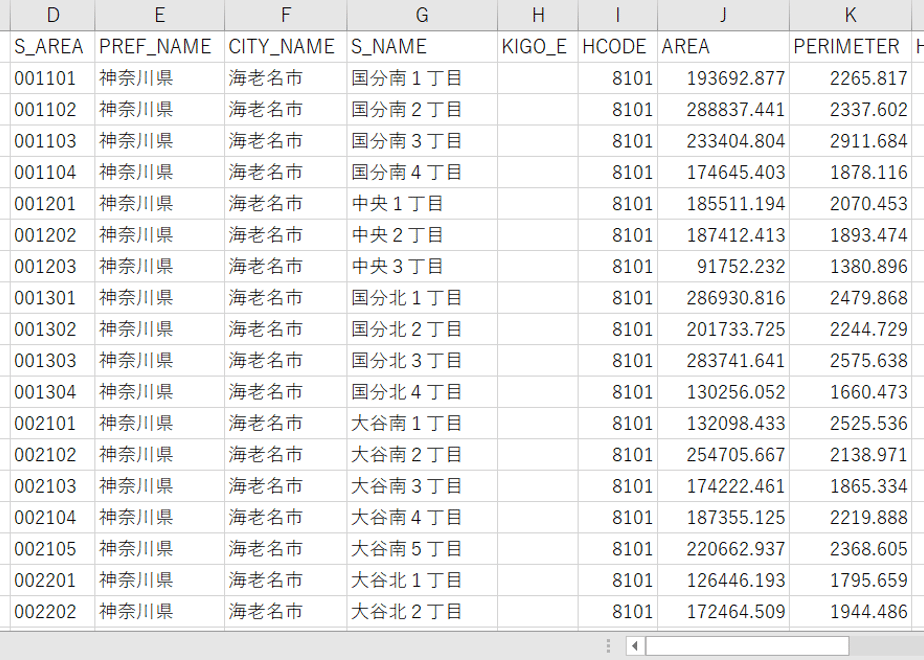This screenshot has width=924, height=660.
Task: Select cell with 大谷北１丁目
Action: (x=422, y=580)
